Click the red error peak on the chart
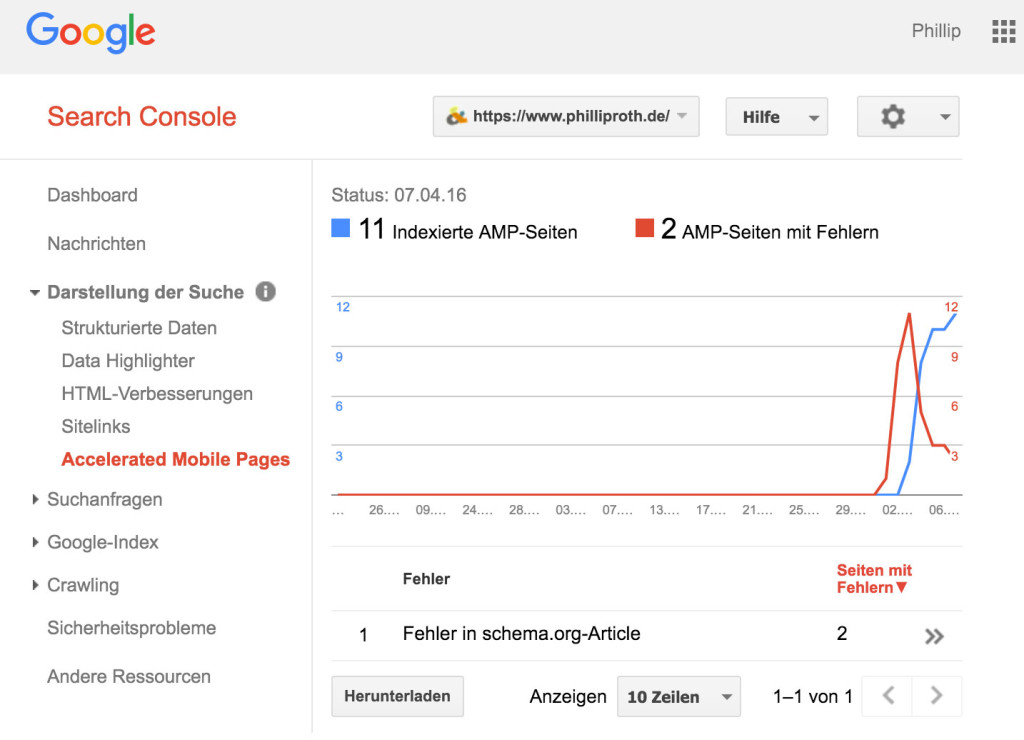 point(908,315)
